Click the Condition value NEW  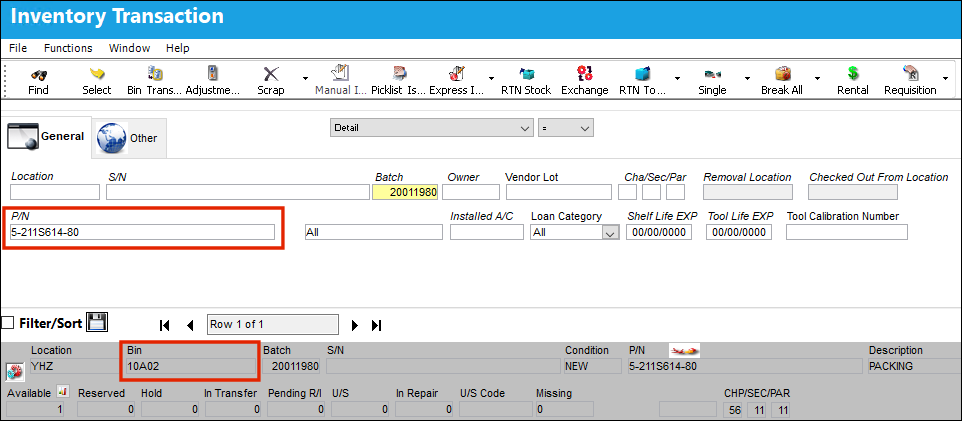coord(593,366)
